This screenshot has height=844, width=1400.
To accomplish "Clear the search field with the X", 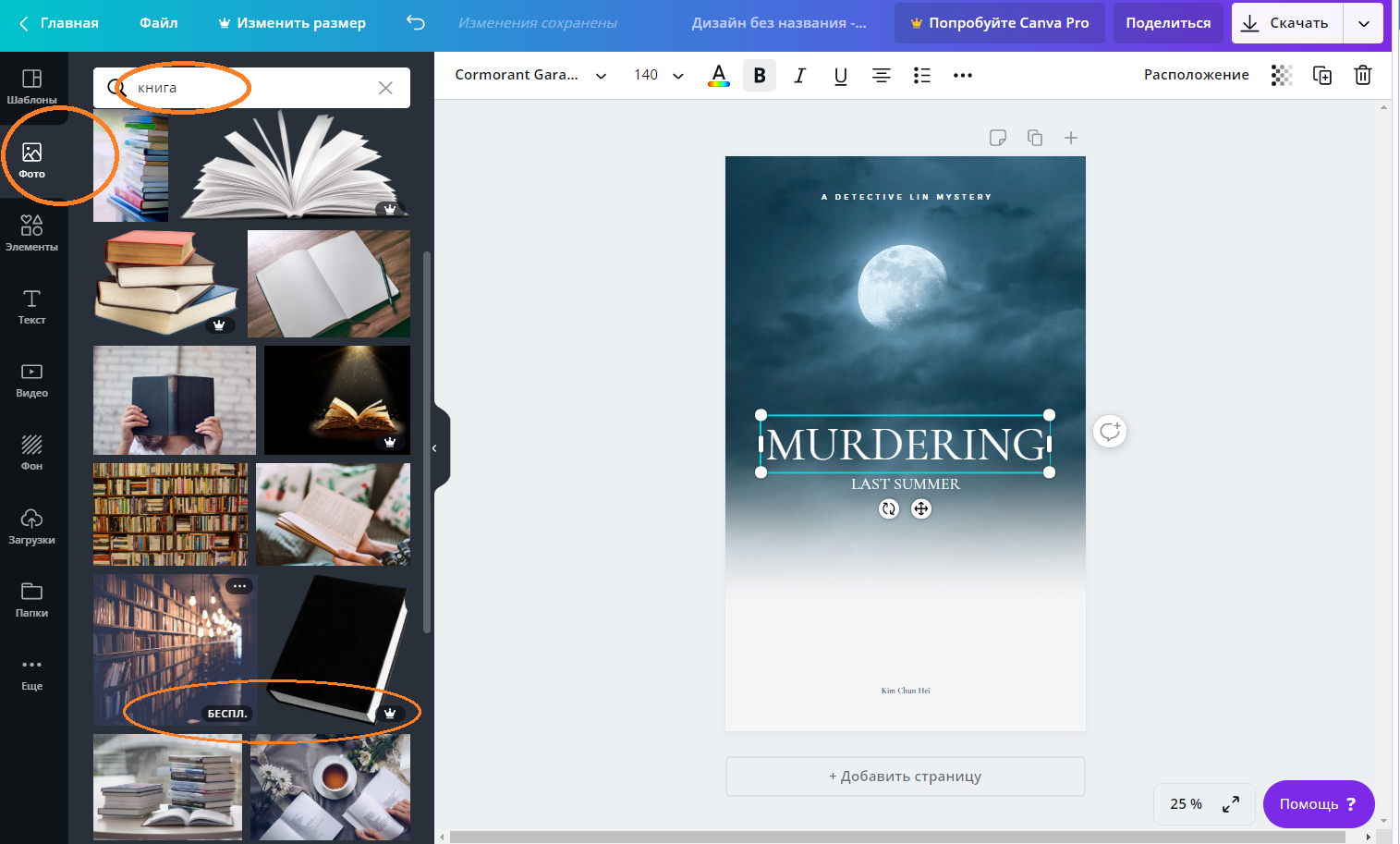I will pyautogui.click(x=385, y=88).
